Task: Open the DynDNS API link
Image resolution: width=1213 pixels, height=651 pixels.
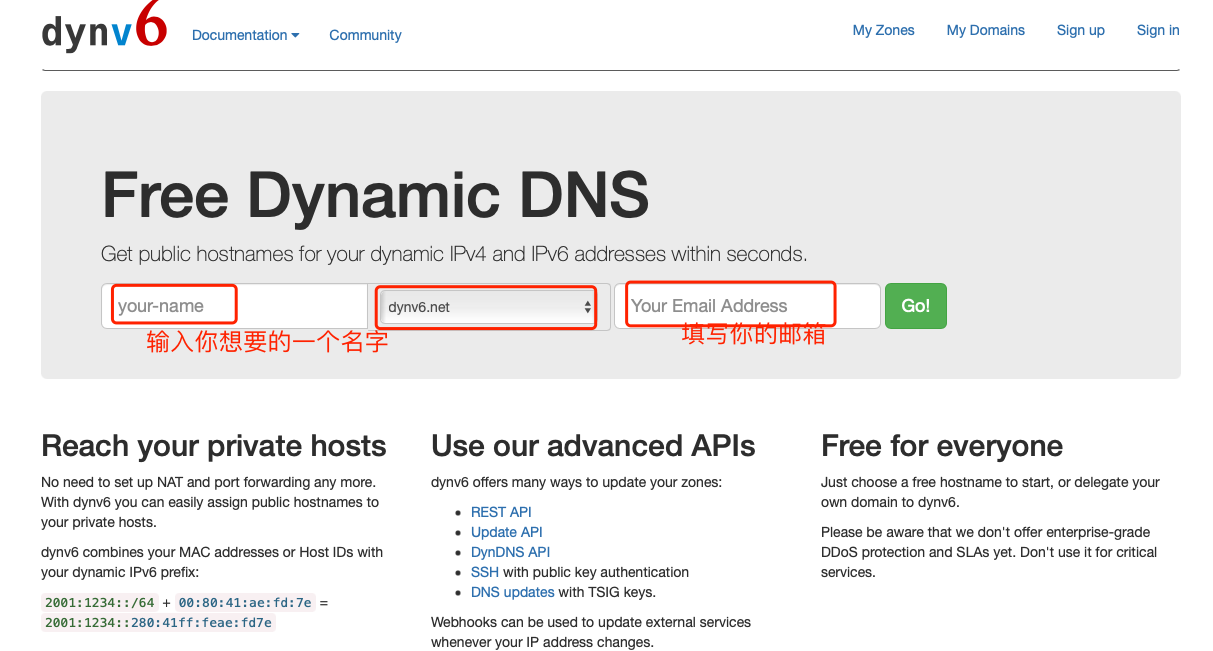Action: 510,552
